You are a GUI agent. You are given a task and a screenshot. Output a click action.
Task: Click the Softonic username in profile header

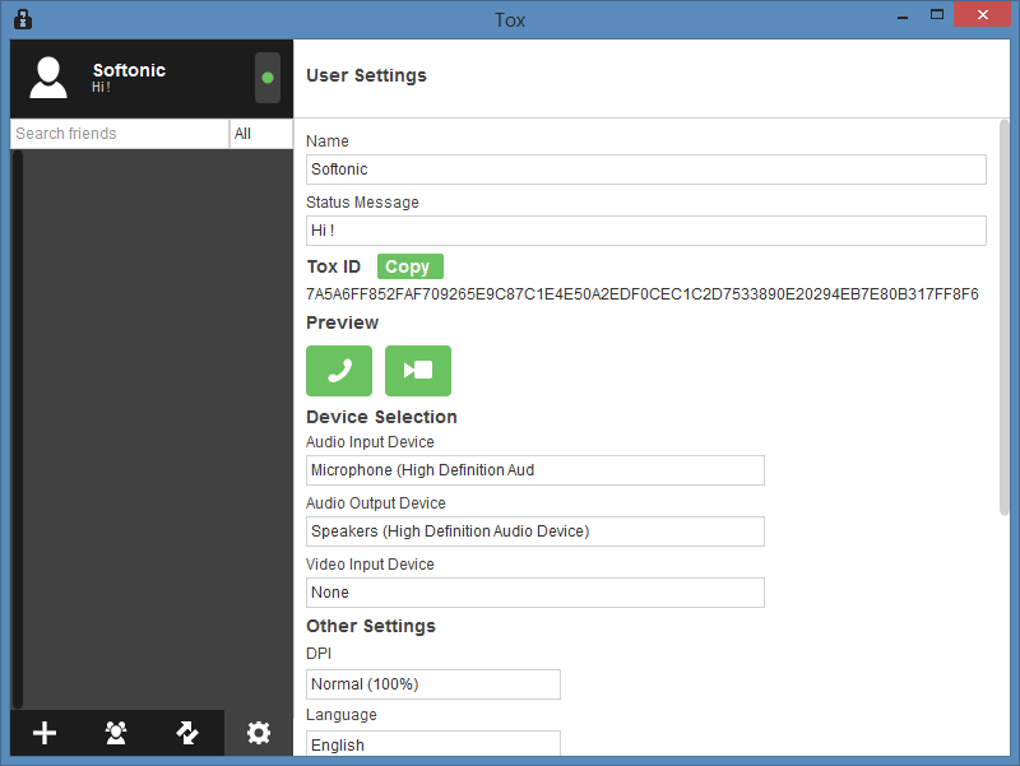click(x=129, y=70)
